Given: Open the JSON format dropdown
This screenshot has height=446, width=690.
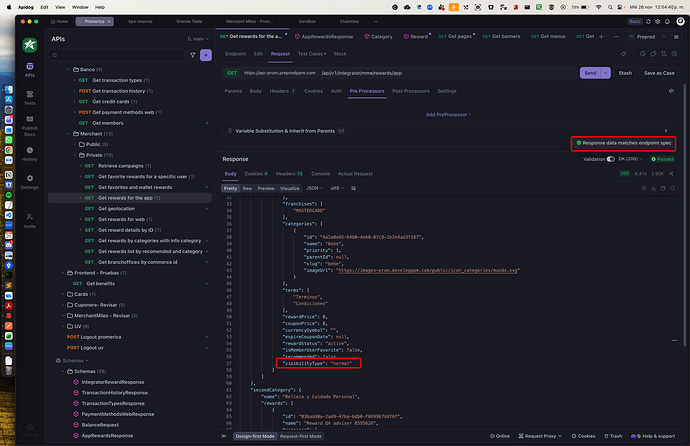Looking at the screenshot, I should click(x=315, y=188).
